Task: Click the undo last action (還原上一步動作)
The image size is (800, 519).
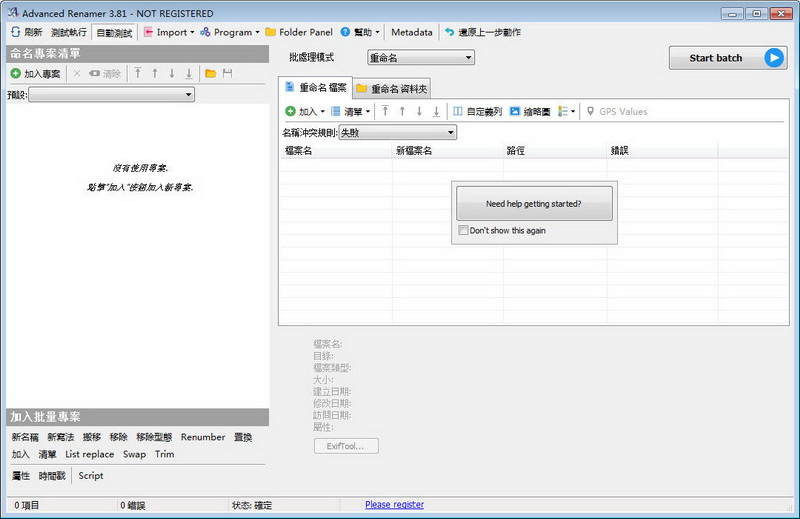Action: (483, 32)
